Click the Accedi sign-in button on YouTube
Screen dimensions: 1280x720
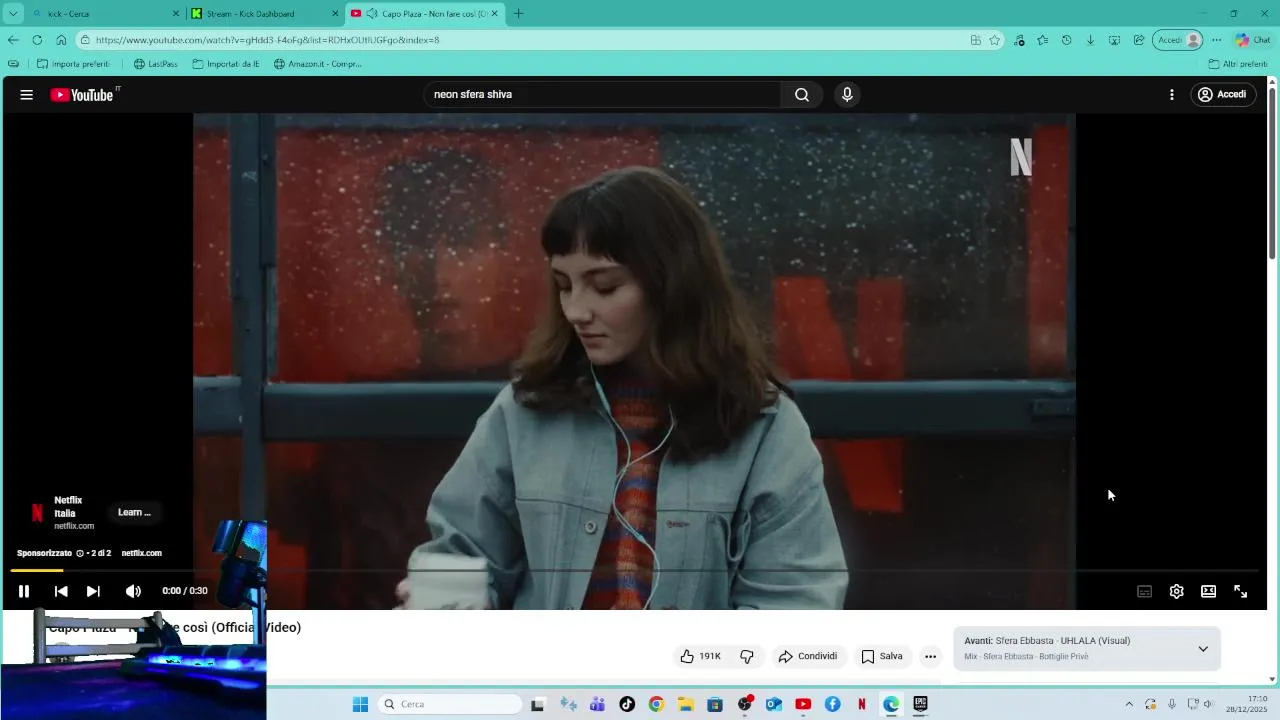1223,95
